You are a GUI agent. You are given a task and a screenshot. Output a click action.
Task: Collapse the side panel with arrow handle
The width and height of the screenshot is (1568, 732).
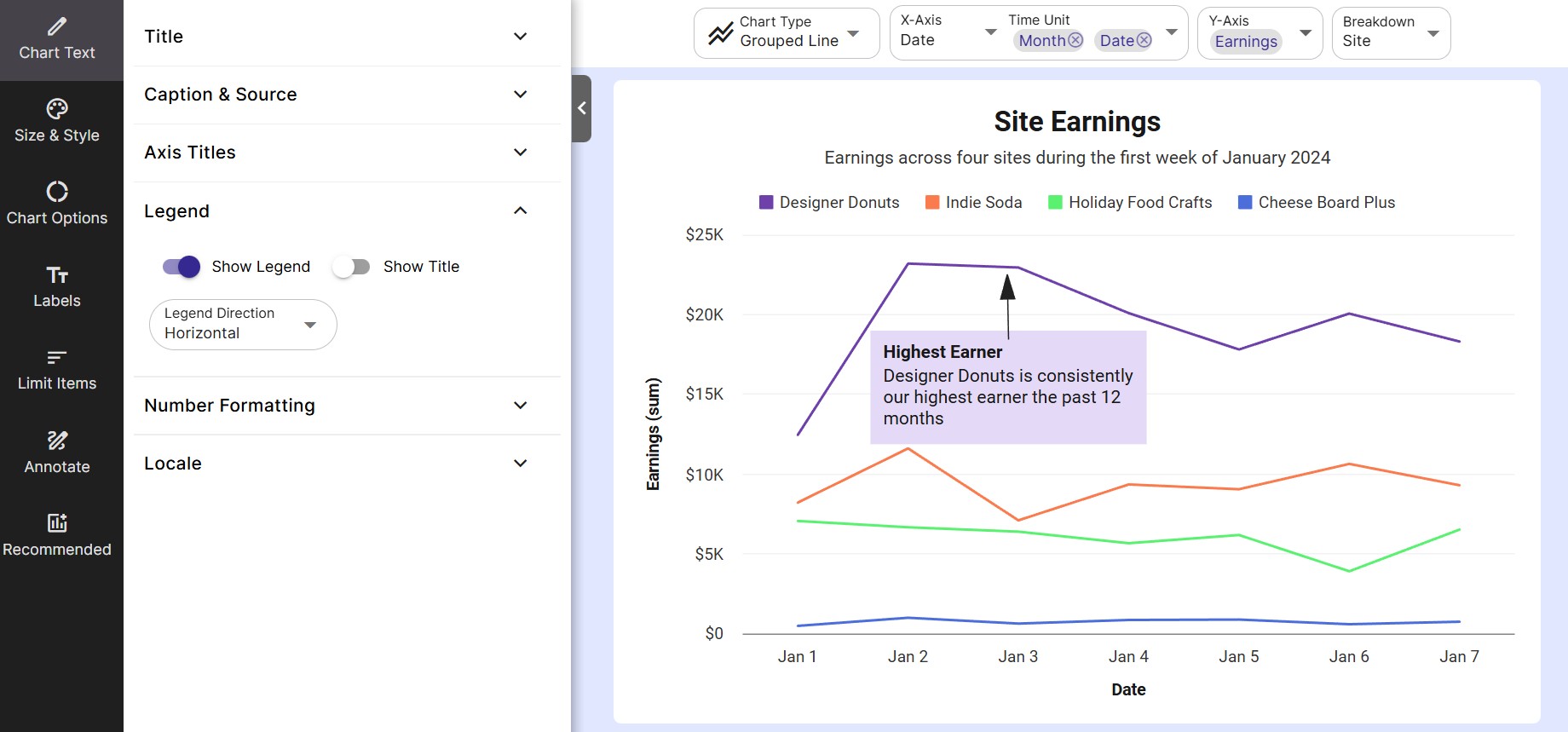coord(582,108)
